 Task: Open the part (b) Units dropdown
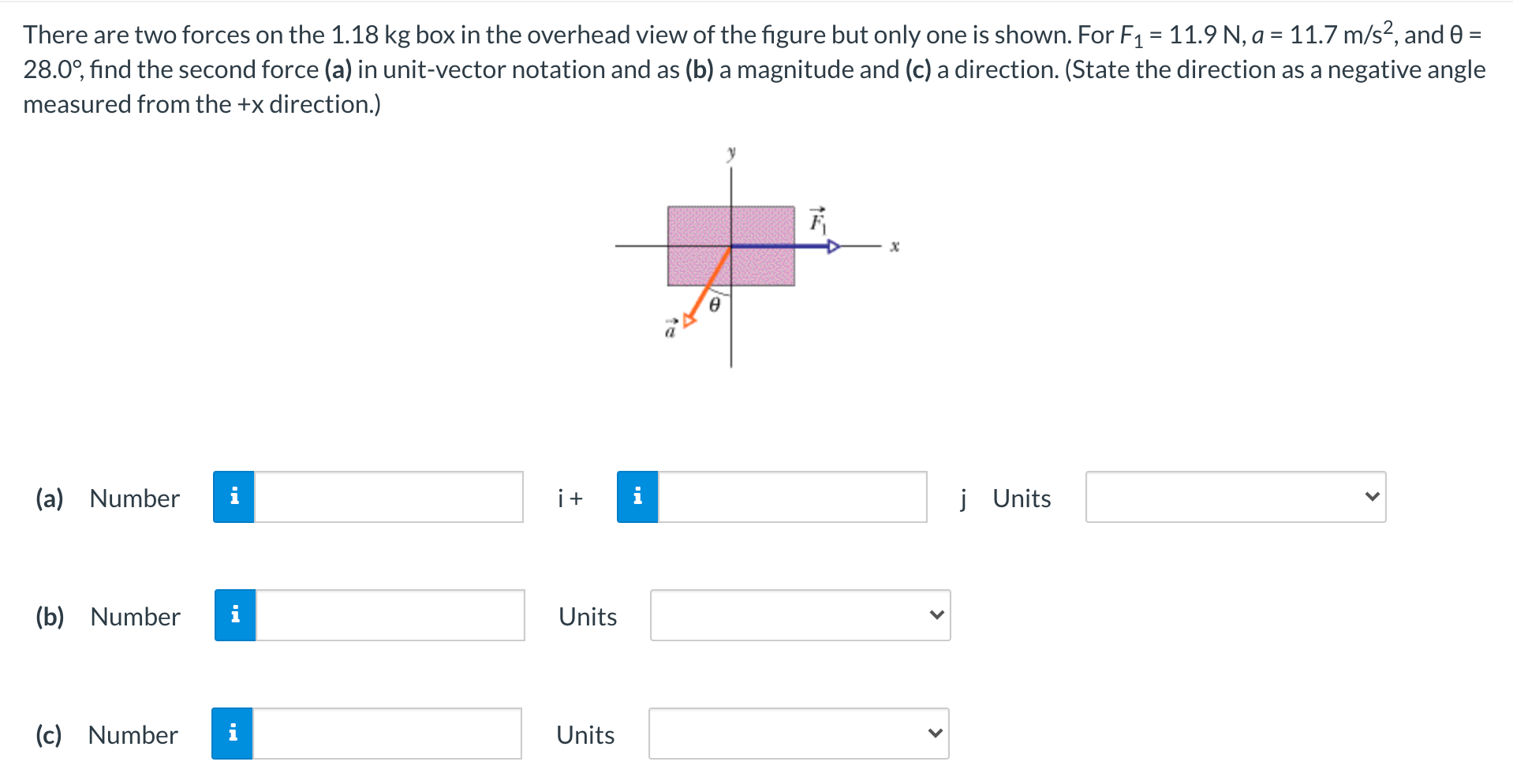click(x=800, y=615)
